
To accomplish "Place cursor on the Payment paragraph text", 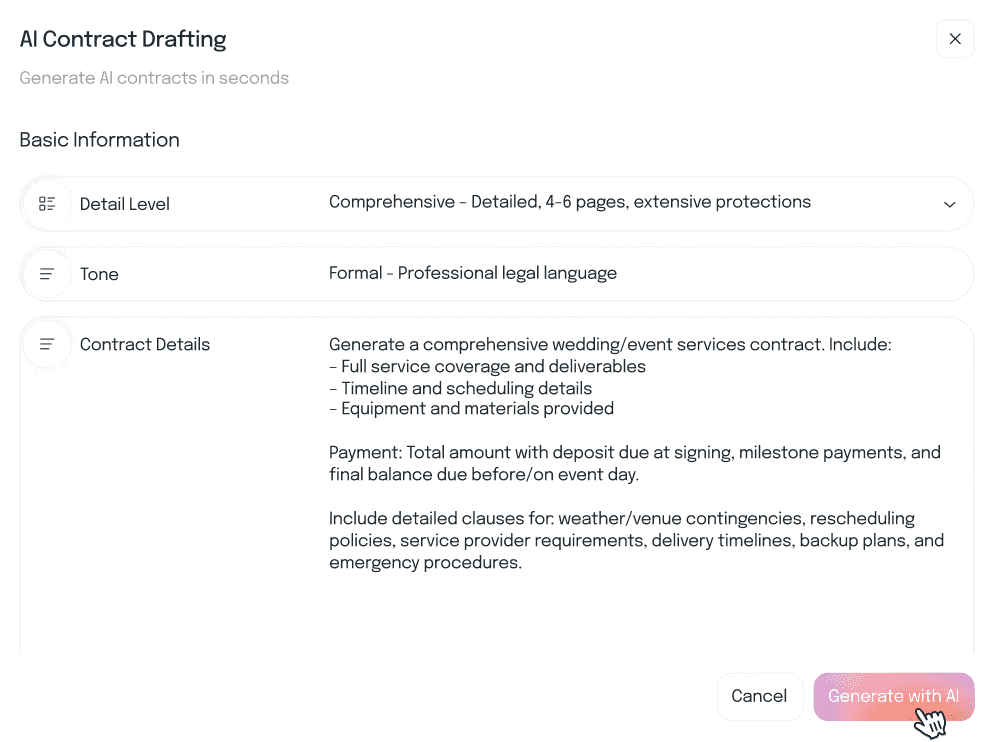I will 634,463.
